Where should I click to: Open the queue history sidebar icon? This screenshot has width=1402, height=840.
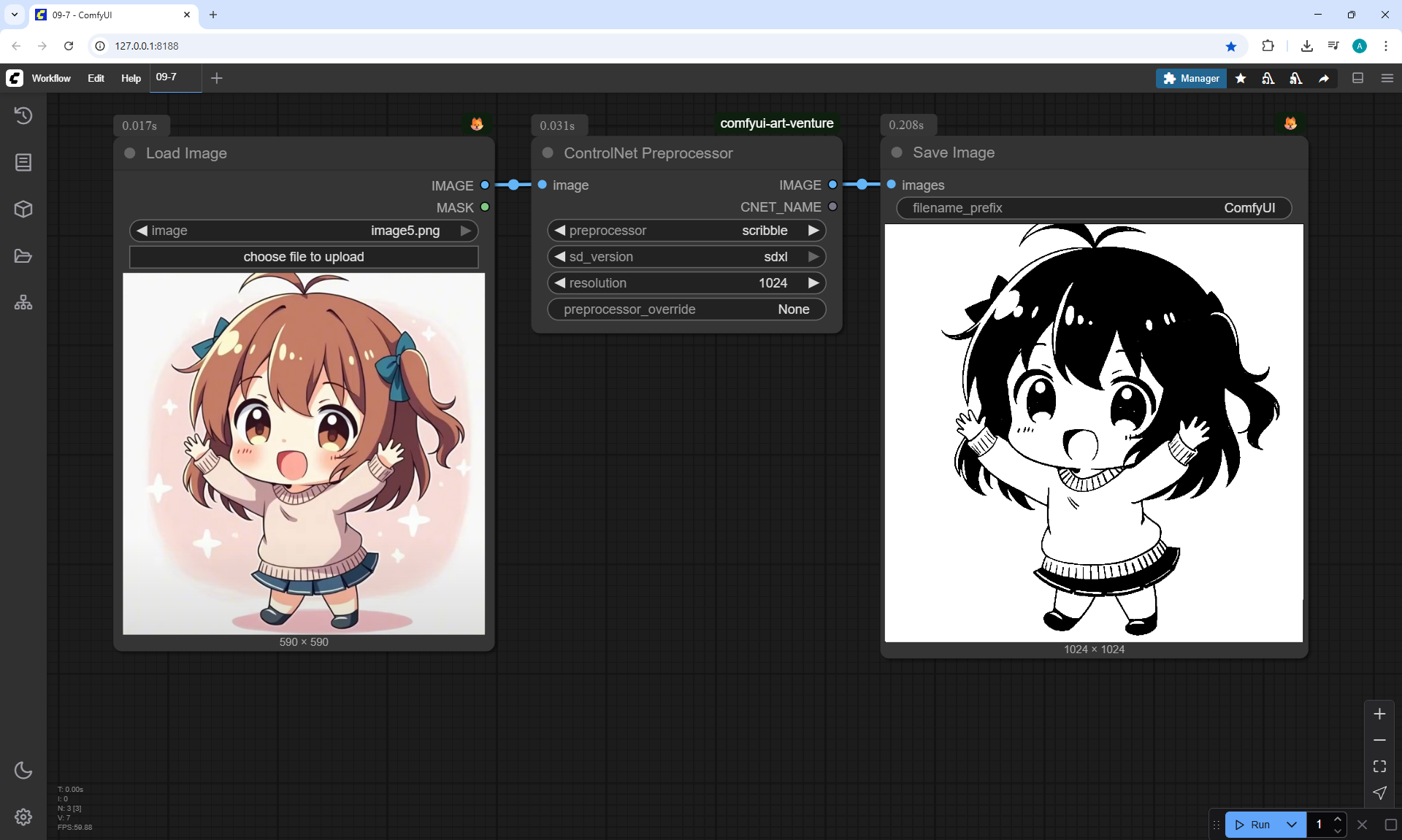23,115
